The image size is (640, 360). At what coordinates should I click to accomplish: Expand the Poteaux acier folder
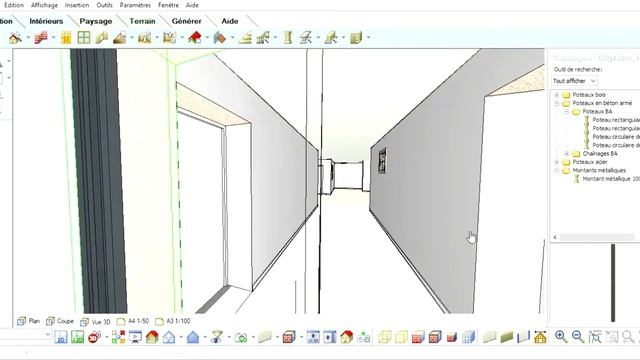coord(557,162)
